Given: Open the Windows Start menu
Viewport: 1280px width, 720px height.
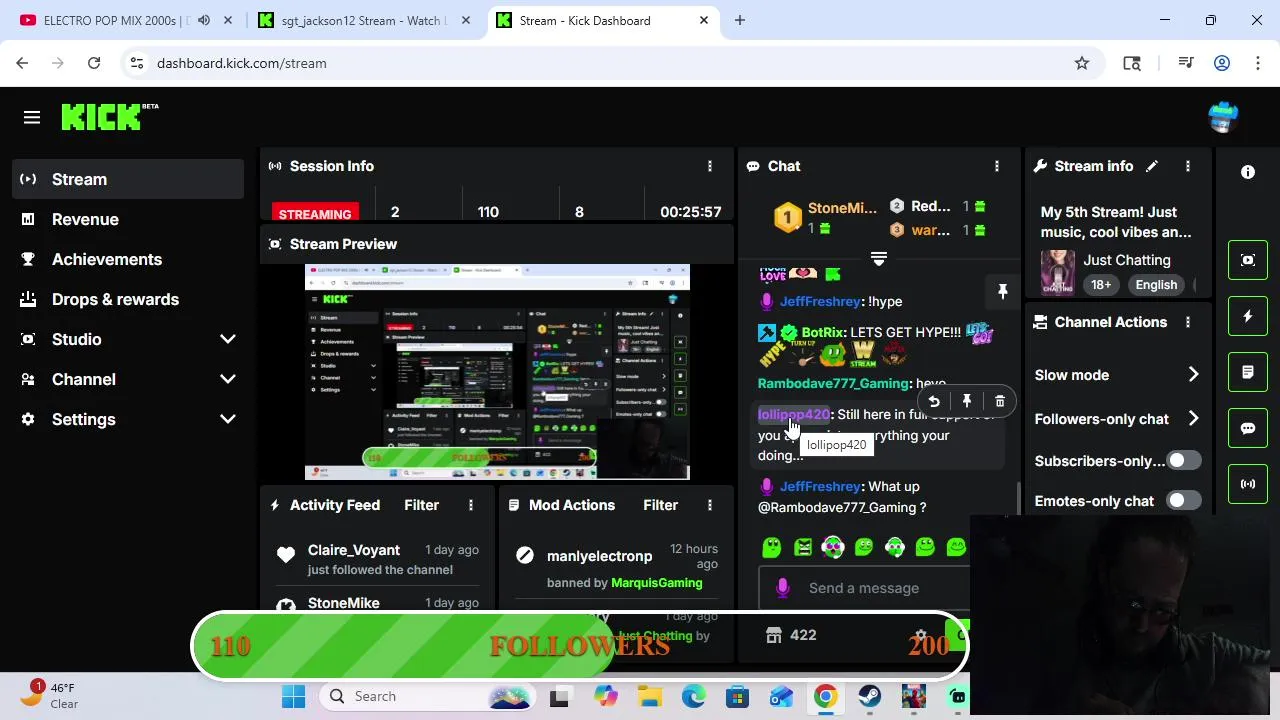Looking at the screenshot, I should [x=293, y=696].
